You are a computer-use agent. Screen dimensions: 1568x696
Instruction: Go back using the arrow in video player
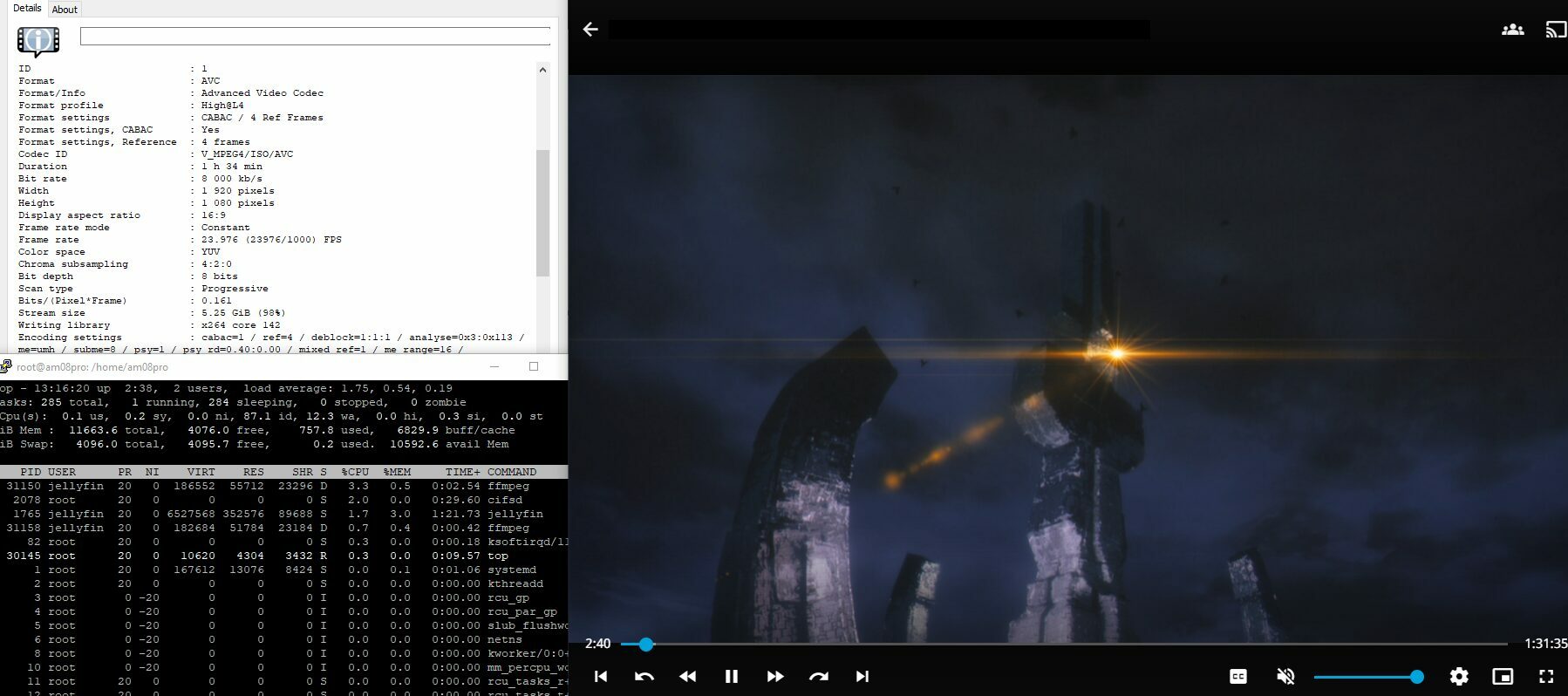pos(590,30)
